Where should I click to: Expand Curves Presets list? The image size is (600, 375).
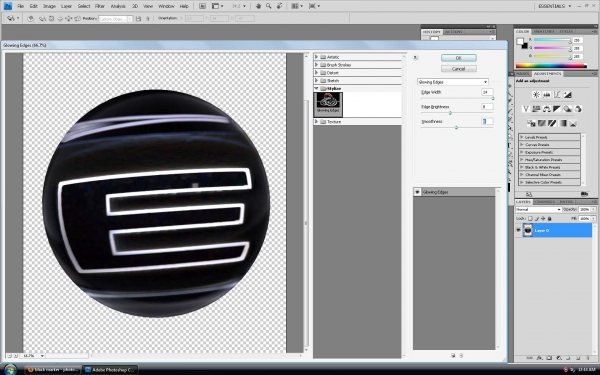522,145
